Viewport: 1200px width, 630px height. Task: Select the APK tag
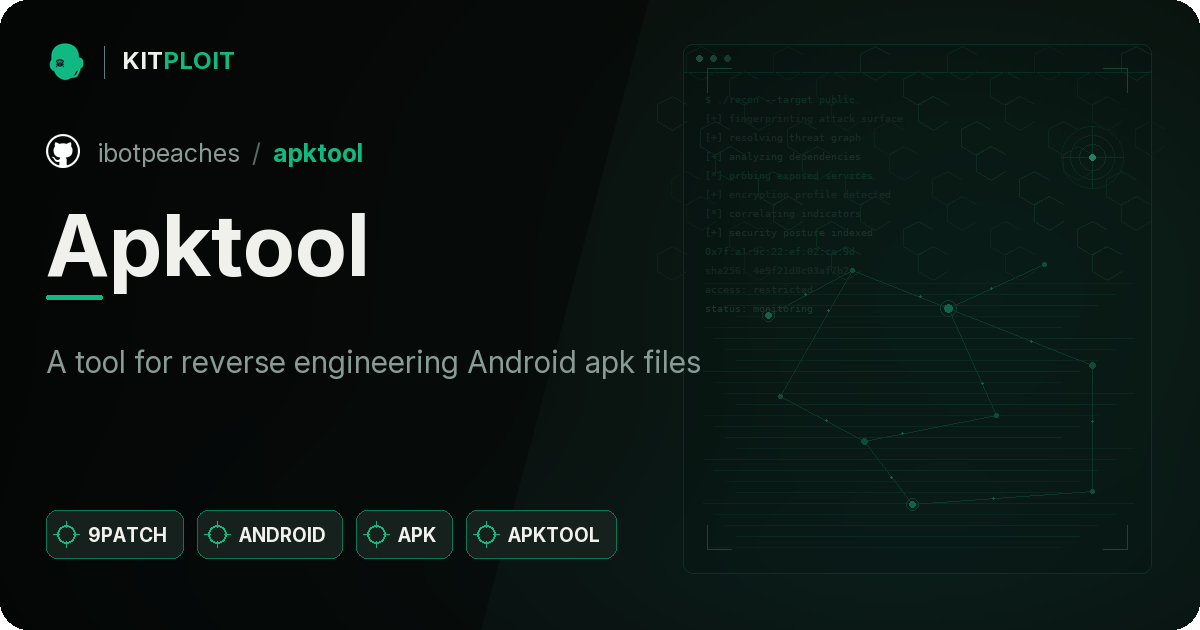tap(404, 535)
